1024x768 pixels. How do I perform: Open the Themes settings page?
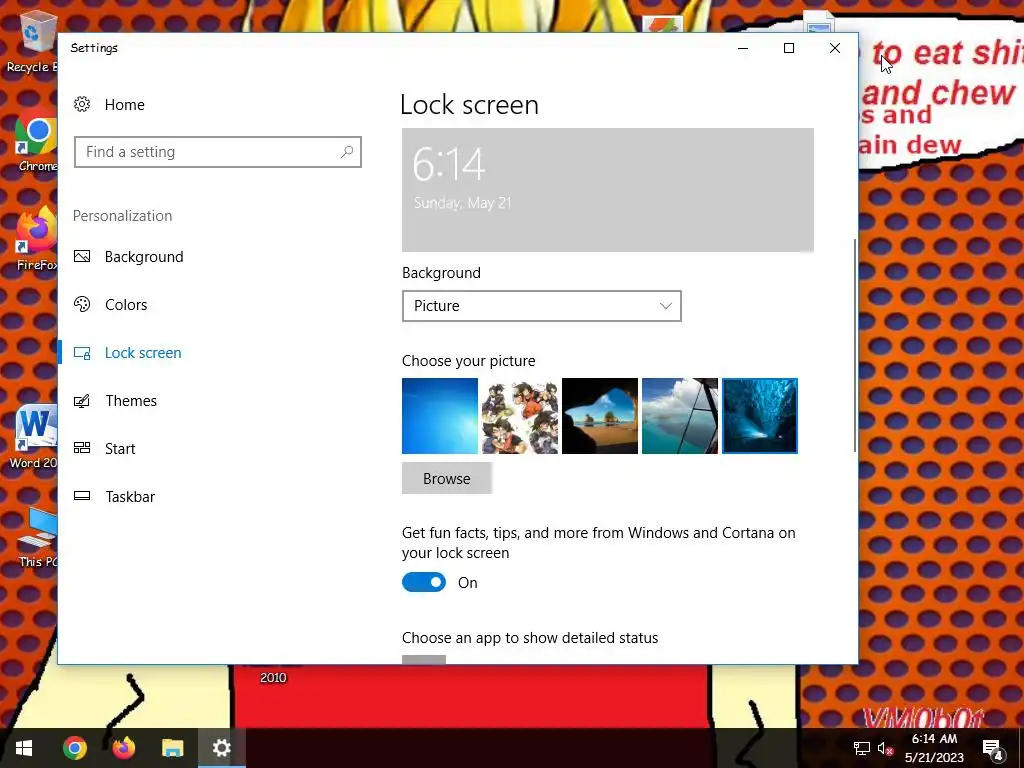point(131,401)
